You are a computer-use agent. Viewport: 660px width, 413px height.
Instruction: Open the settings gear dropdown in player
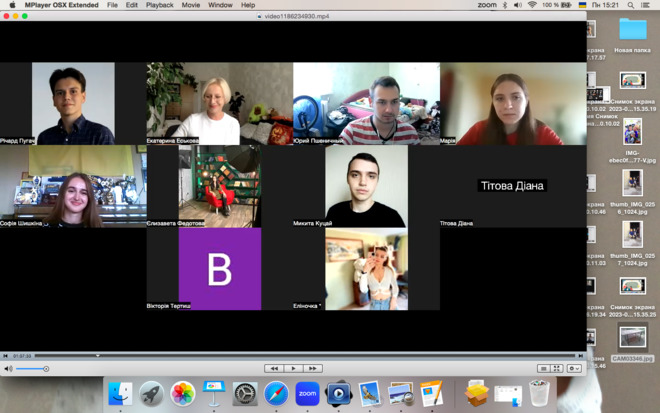coord(574,369)
